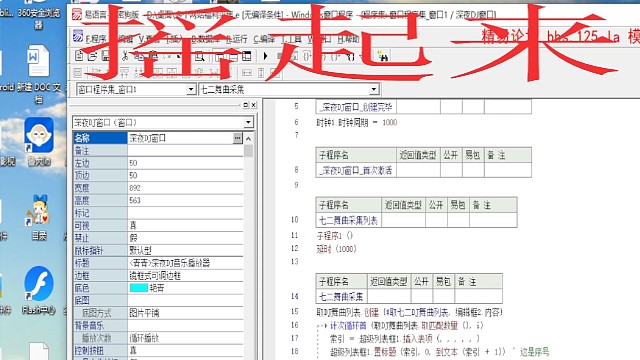Viewport: 640px width, 360px height.
Task: Click the table-layout window icon before Run
Action: pyautogui.click(x=247, y=56)
